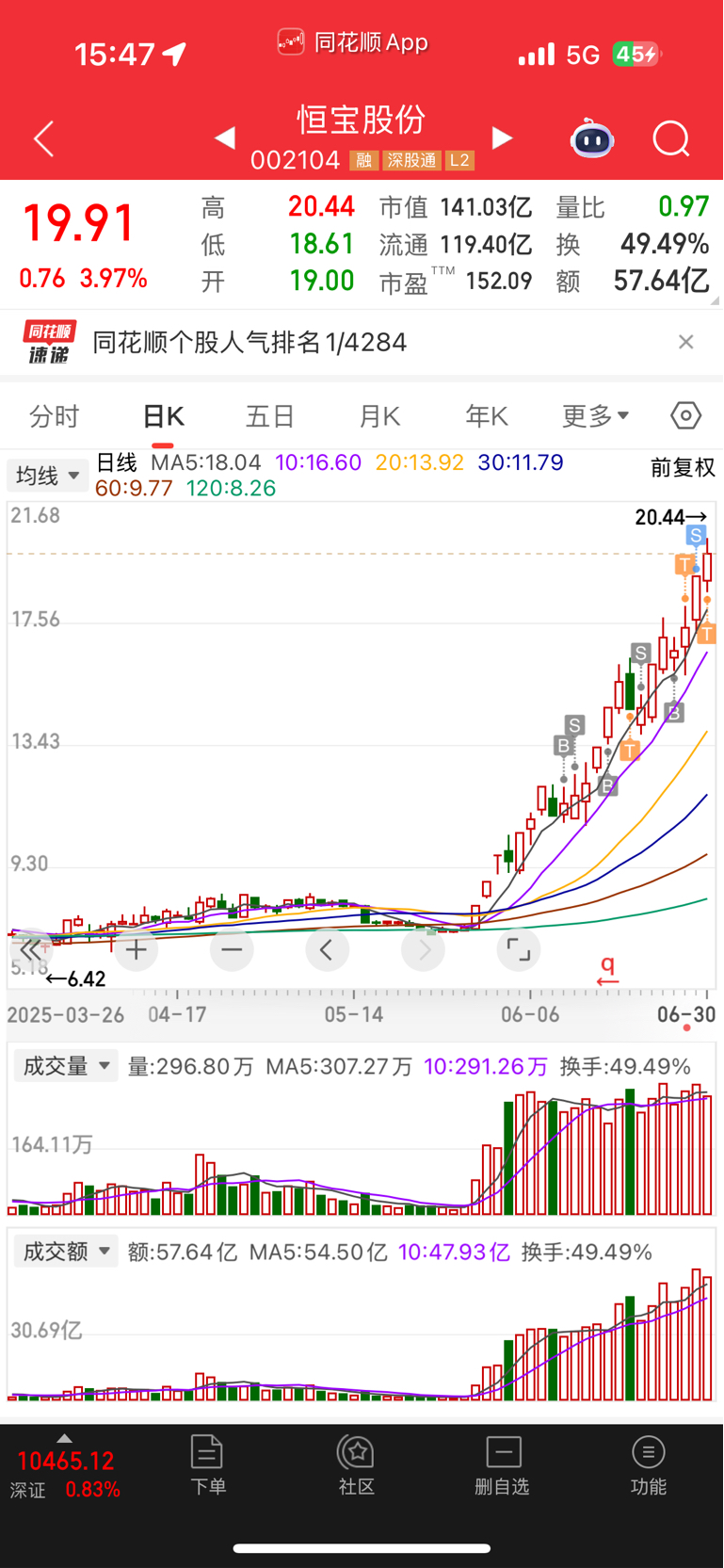Tap the MA5:18.04 legend label
This screenshot has width=724, height=1568.
click(206, 462)
